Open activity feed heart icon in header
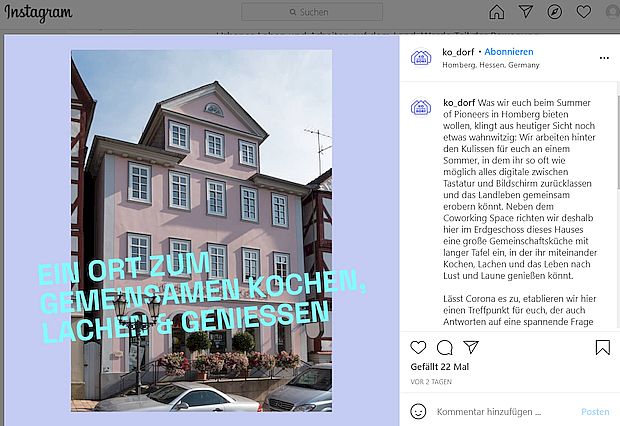This screenshot has width=620, height=426. 584,12
